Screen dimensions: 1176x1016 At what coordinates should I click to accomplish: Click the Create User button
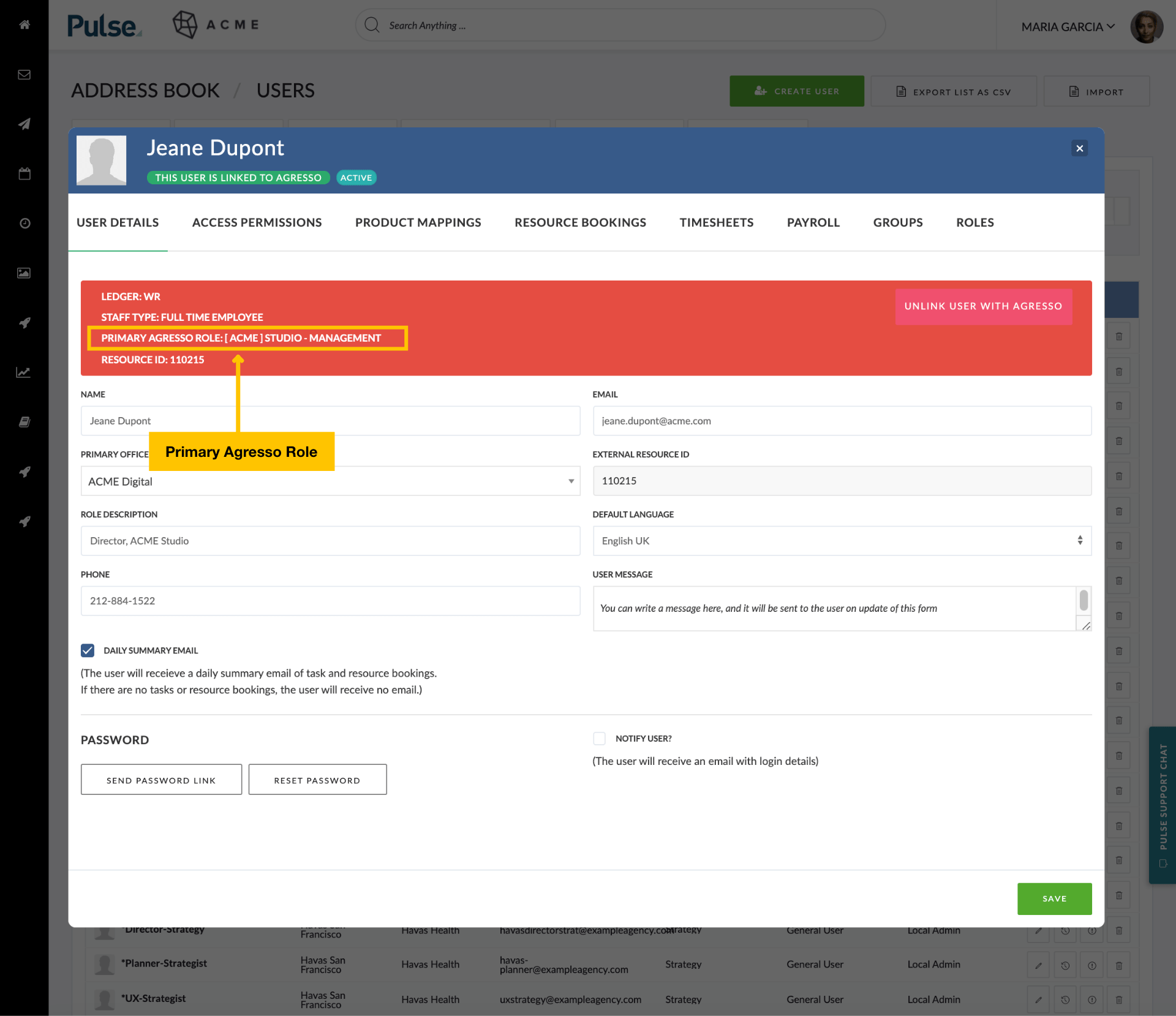[796, 91]
